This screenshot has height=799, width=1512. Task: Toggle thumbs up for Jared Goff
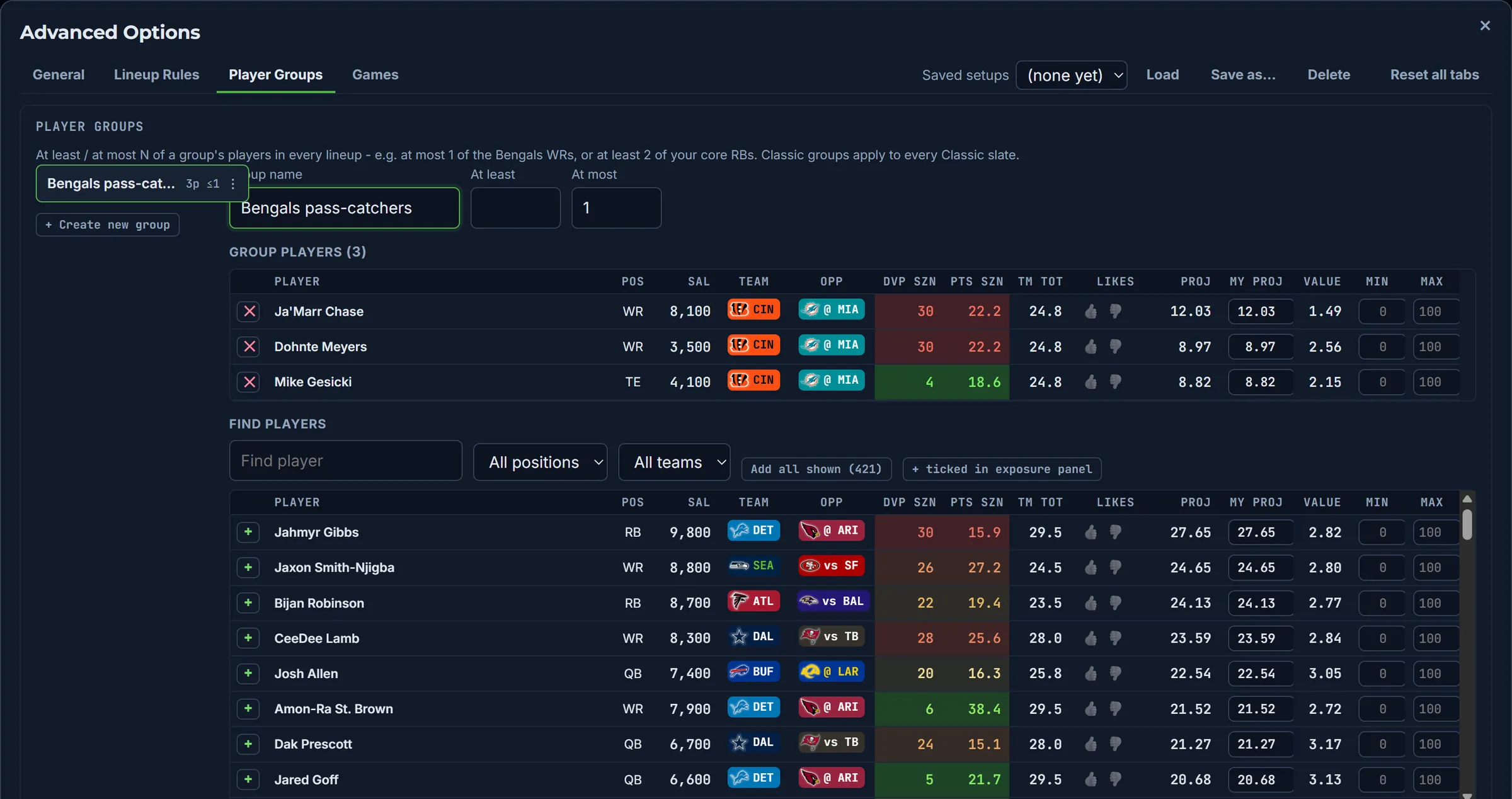[x=1091, y=779]
